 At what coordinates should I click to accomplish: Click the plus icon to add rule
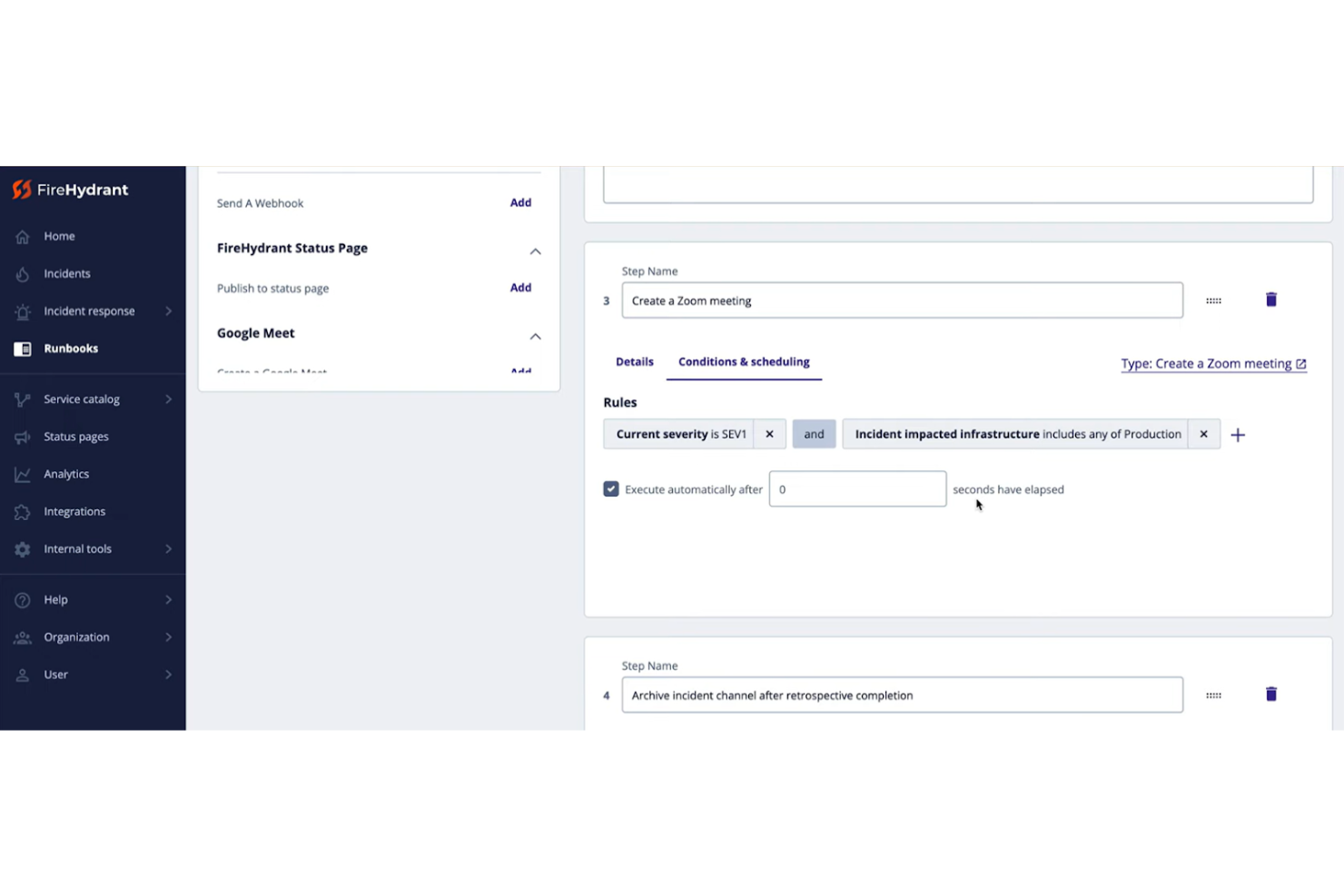1237,435
